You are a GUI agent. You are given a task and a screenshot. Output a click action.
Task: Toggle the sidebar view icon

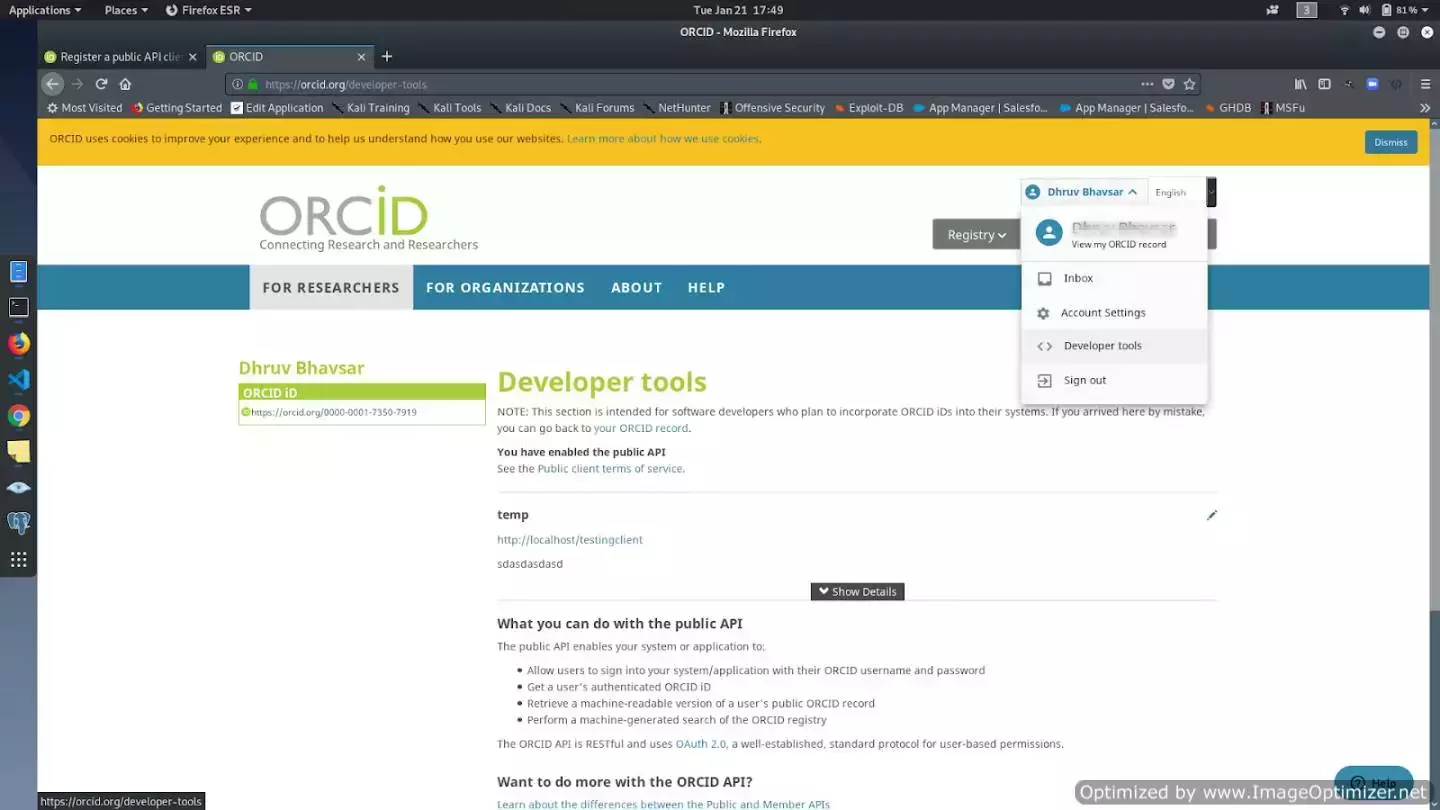pos(1324,84)
